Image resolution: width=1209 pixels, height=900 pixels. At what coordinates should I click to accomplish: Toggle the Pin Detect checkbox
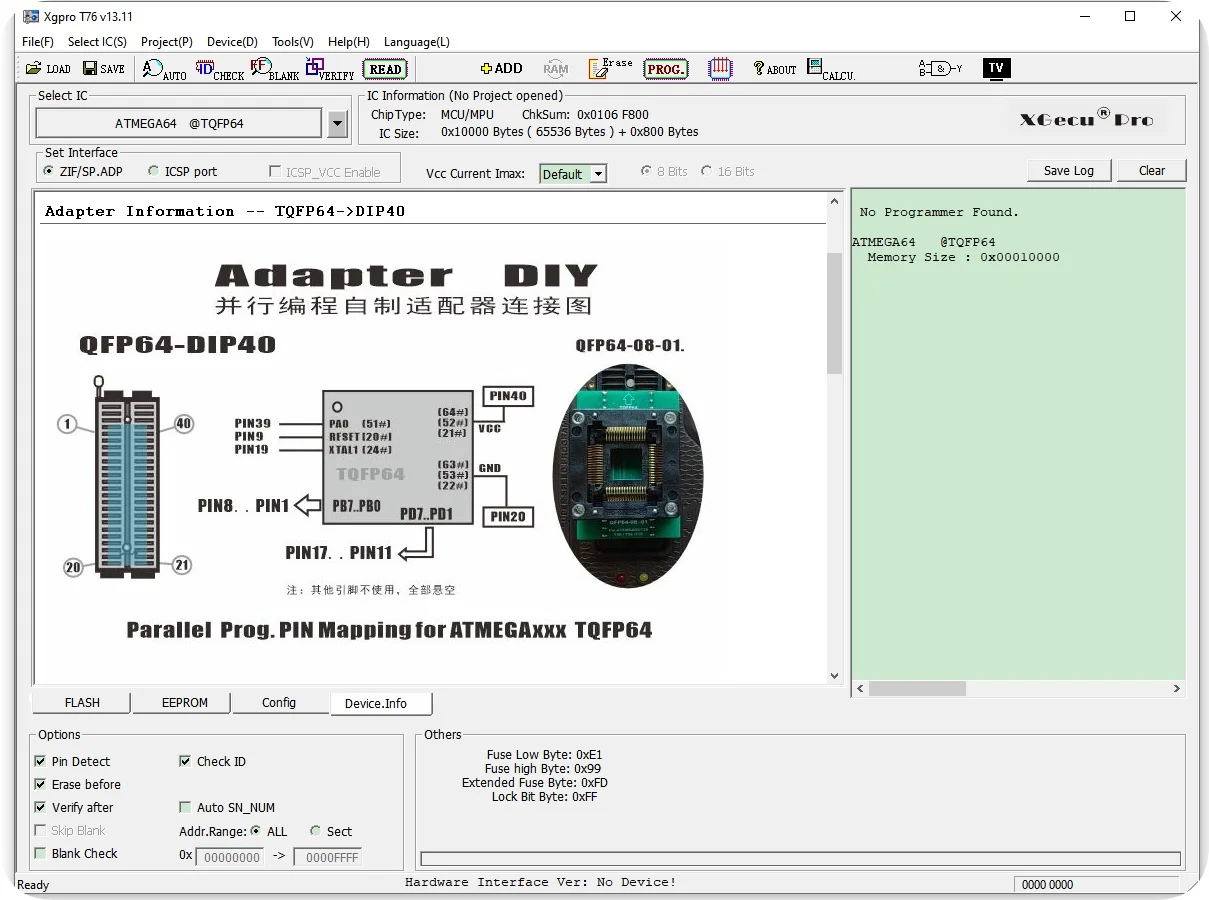tap(41, 761)
